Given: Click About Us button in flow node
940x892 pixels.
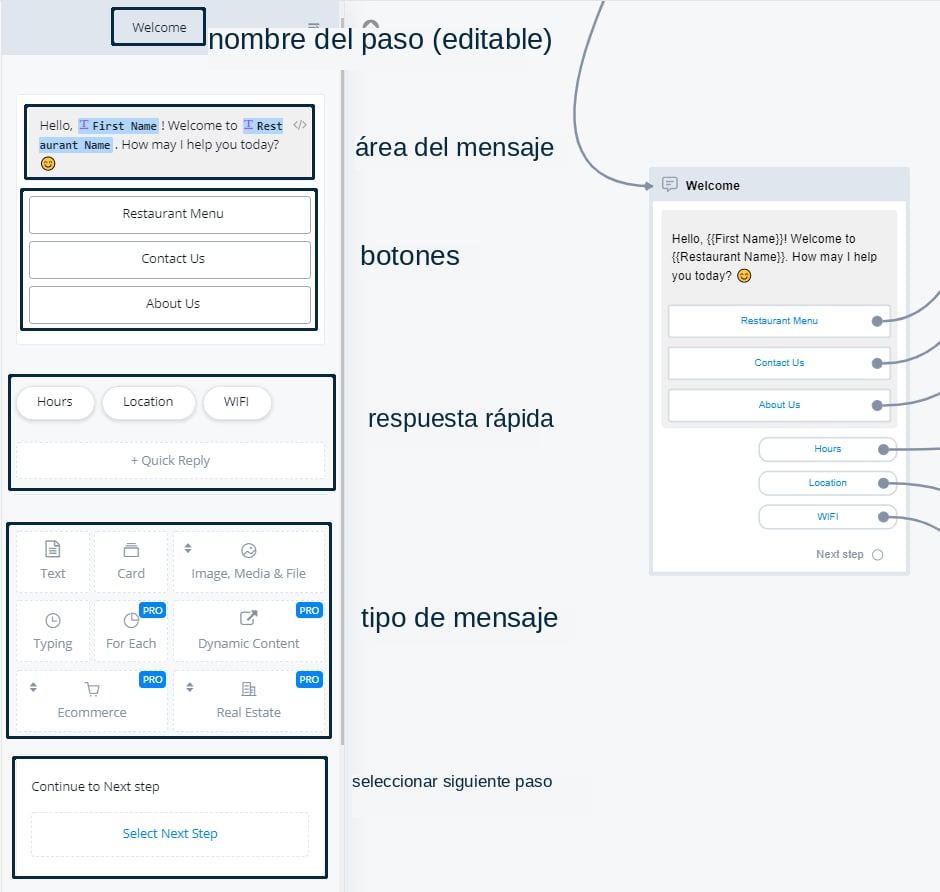Looking at the screenshot, I should pos(779,405).
